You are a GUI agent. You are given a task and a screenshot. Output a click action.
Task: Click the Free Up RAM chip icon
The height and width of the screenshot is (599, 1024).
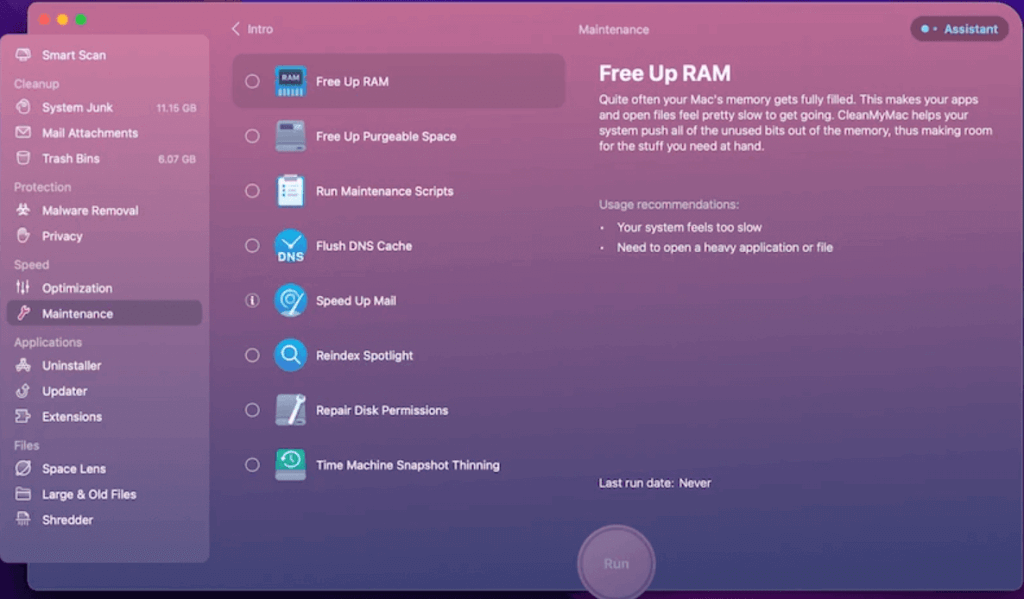tap(291, 81)
